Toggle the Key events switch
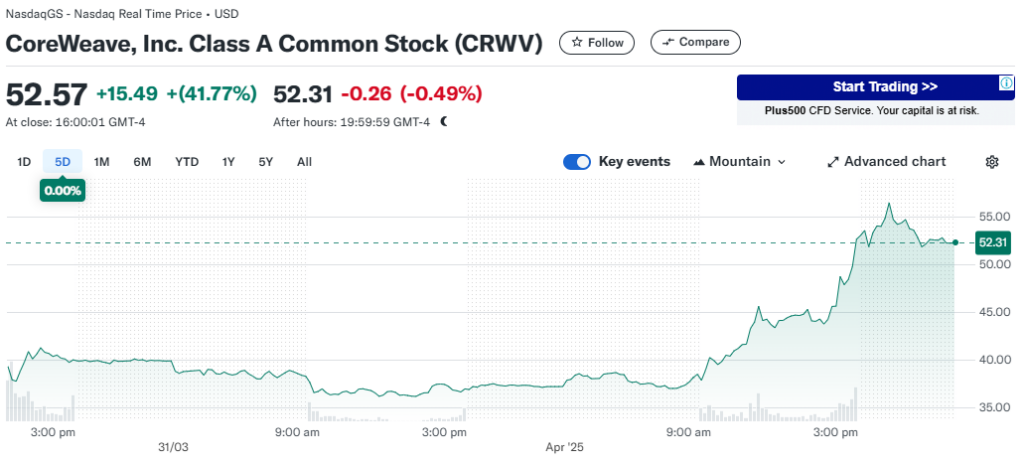1024x465 pixels. pyautogui.click(x=577, y=162)
